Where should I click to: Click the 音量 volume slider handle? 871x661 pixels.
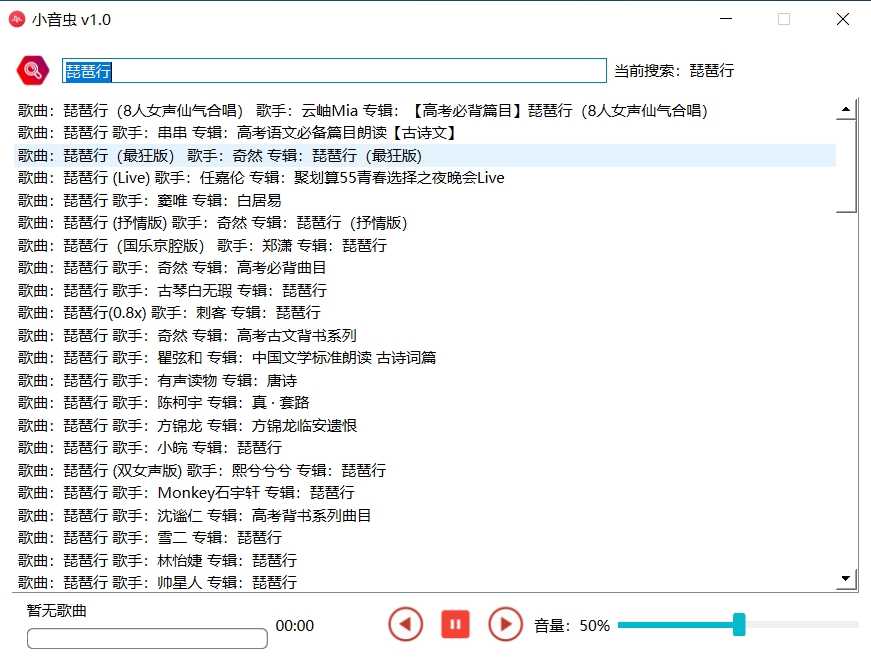[739, 624]
